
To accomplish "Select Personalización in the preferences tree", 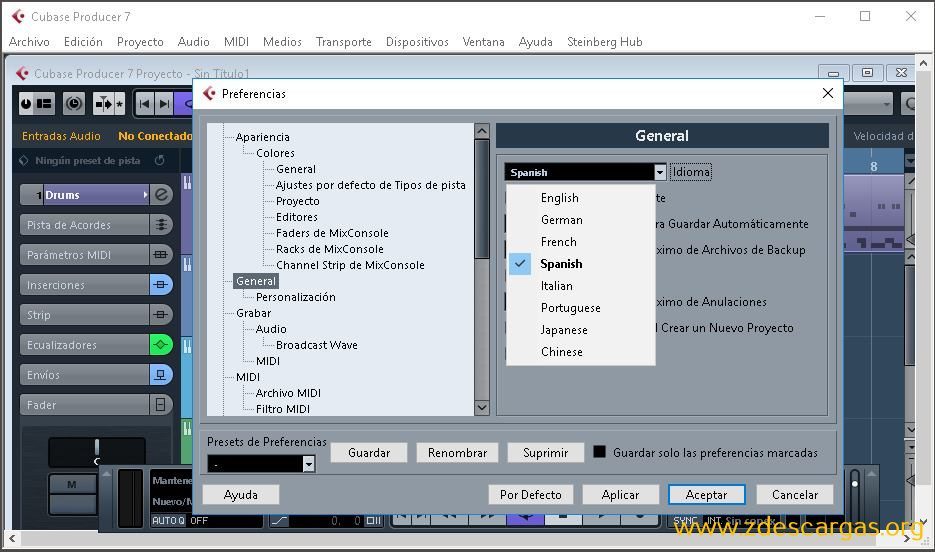I will coord(295,297).
